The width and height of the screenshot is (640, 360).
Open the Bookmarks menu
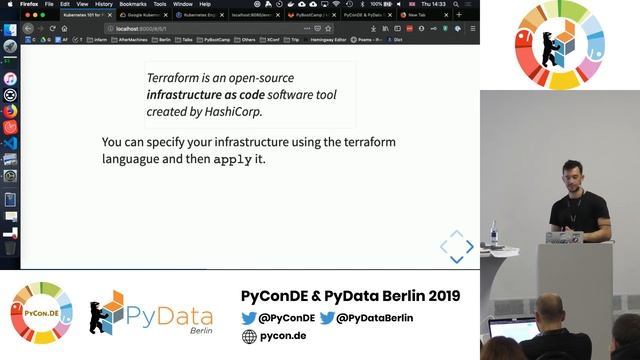click(x=133, y=4)
